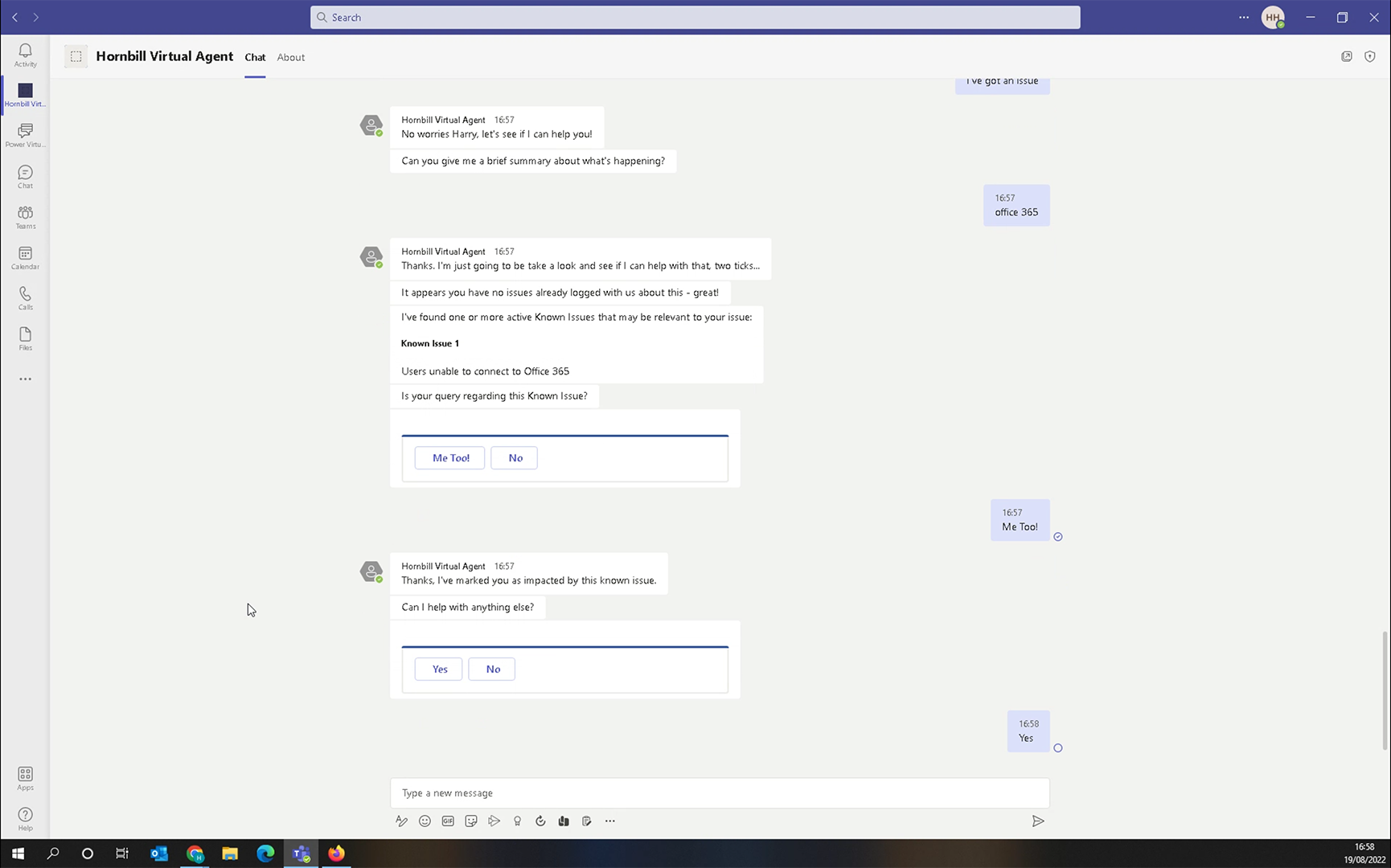Open the Files section
The width and height of the screenshot is (1391, 868).
pos(25,338)
